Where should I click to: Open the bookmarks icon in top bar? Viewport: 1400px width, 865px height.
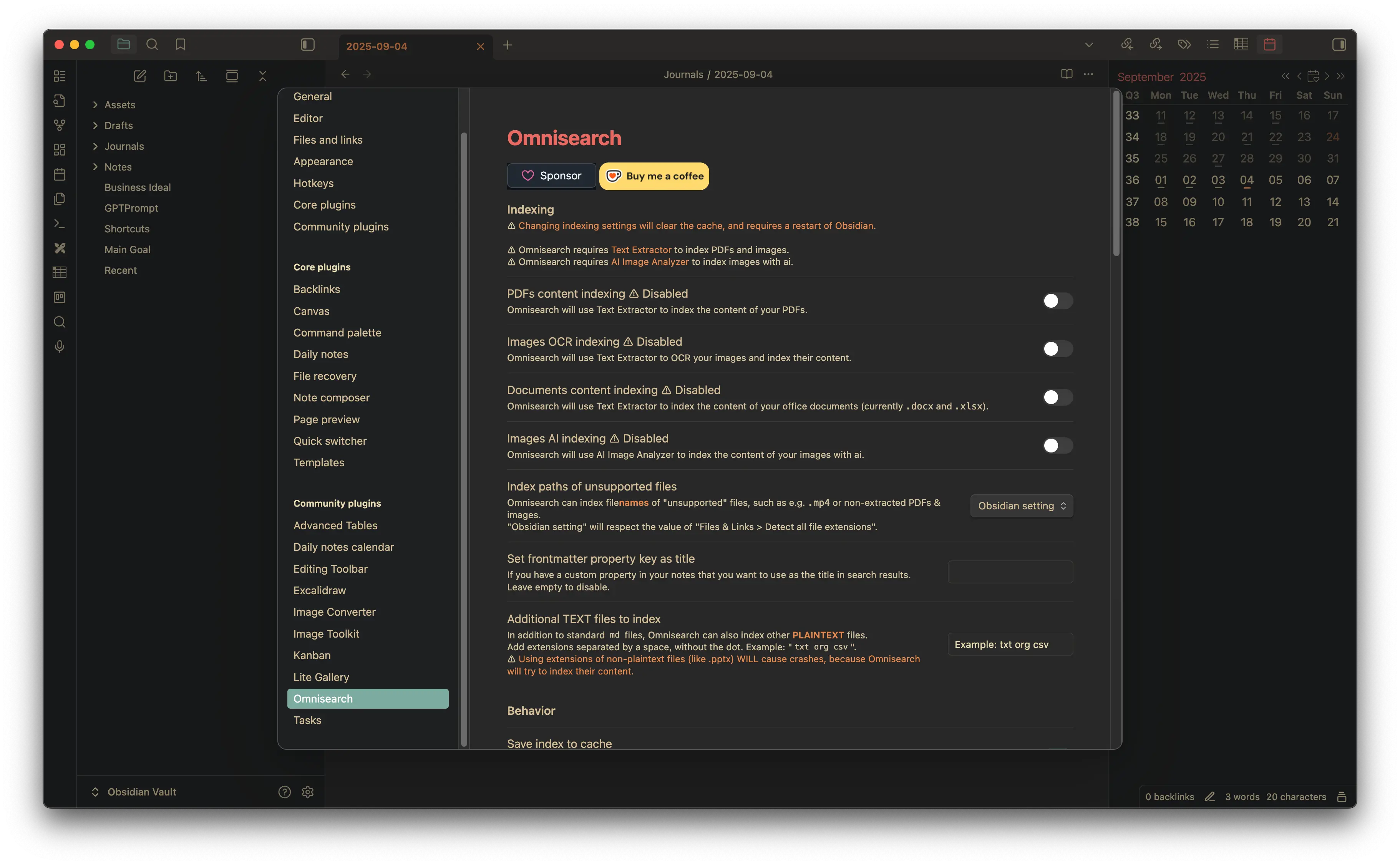click(181, 45)
